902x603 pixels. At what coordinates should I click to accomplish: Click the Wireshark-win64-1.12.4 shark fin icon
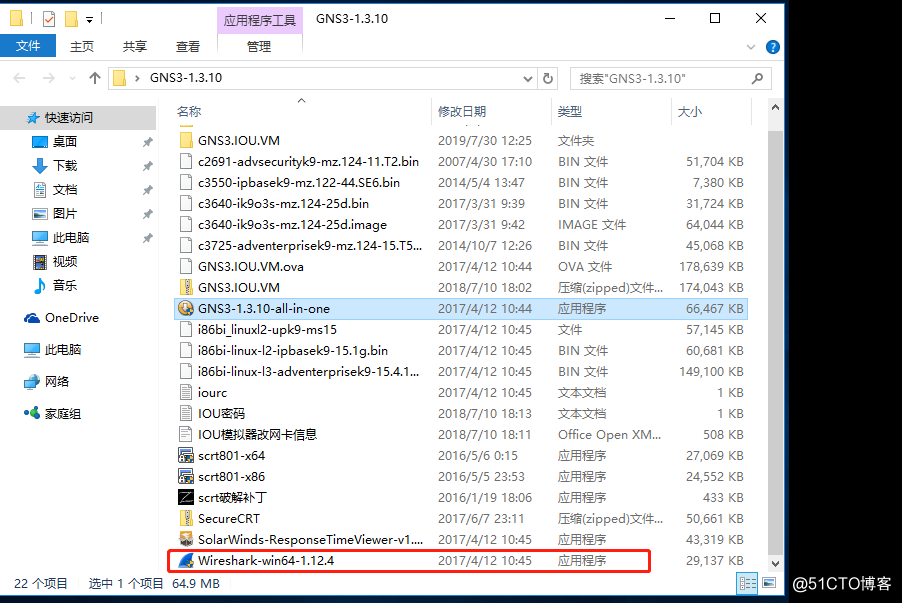tap(186, 560)
